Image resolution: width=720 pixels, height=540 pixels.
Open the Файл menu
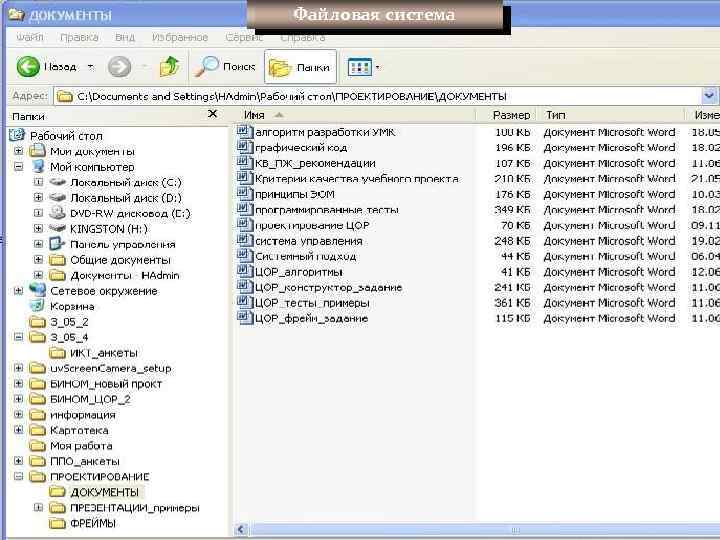29,37
